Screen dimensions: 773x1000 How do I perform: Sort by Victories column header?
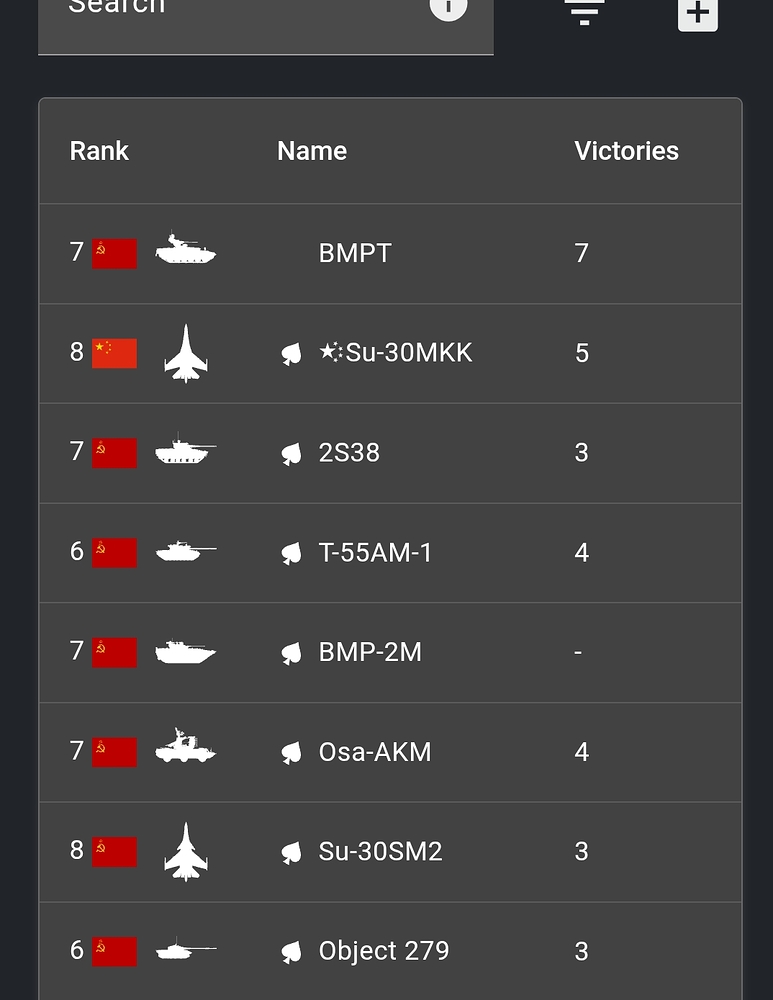[x=626, y=151]
